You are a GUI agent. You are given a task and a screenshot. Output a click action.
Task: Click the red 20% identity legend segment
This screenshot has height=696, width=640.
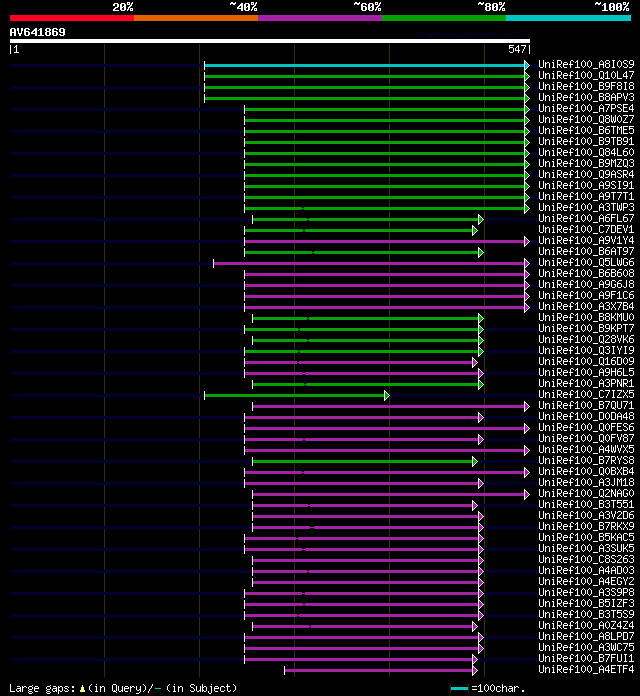(x=72, y=18)
